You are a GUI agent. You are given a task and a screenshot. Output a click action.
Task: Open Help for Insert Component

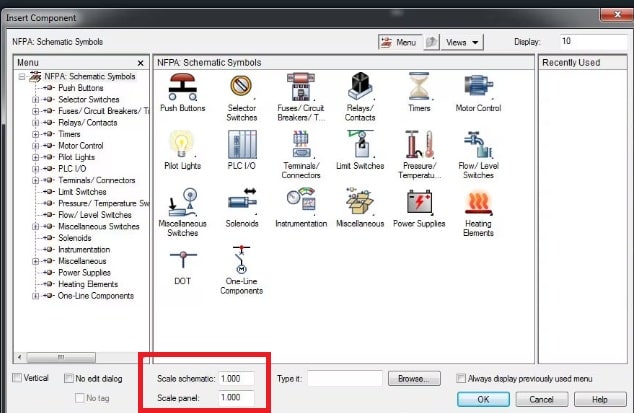(x=600, y=400)
